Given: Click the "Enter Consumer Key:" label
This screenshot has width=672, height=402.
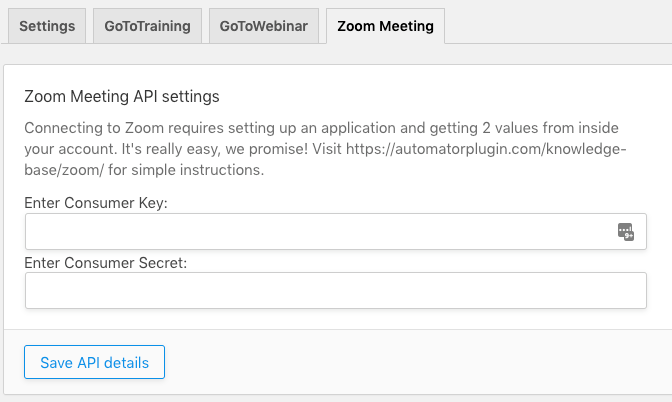Looking at the screenshot, I should 96,203.
